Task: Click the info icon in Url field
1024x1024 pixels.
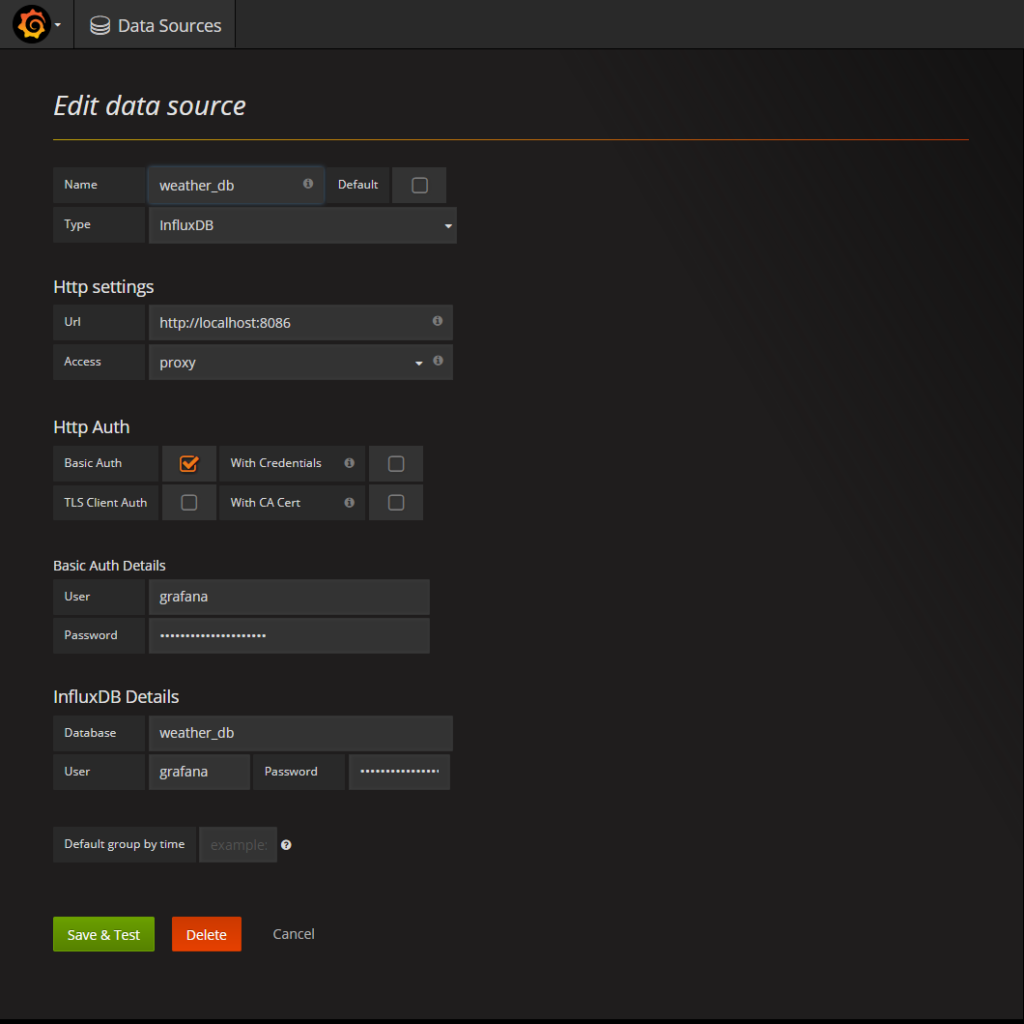Action: [438, 321]
